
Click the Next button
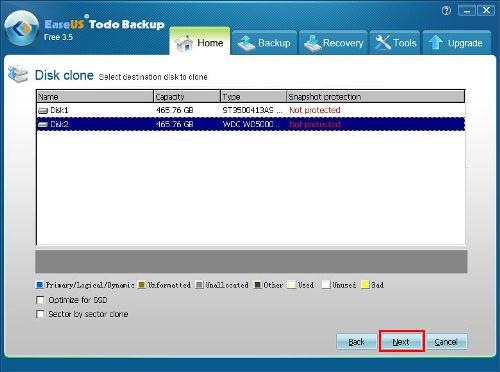[401, 342]
